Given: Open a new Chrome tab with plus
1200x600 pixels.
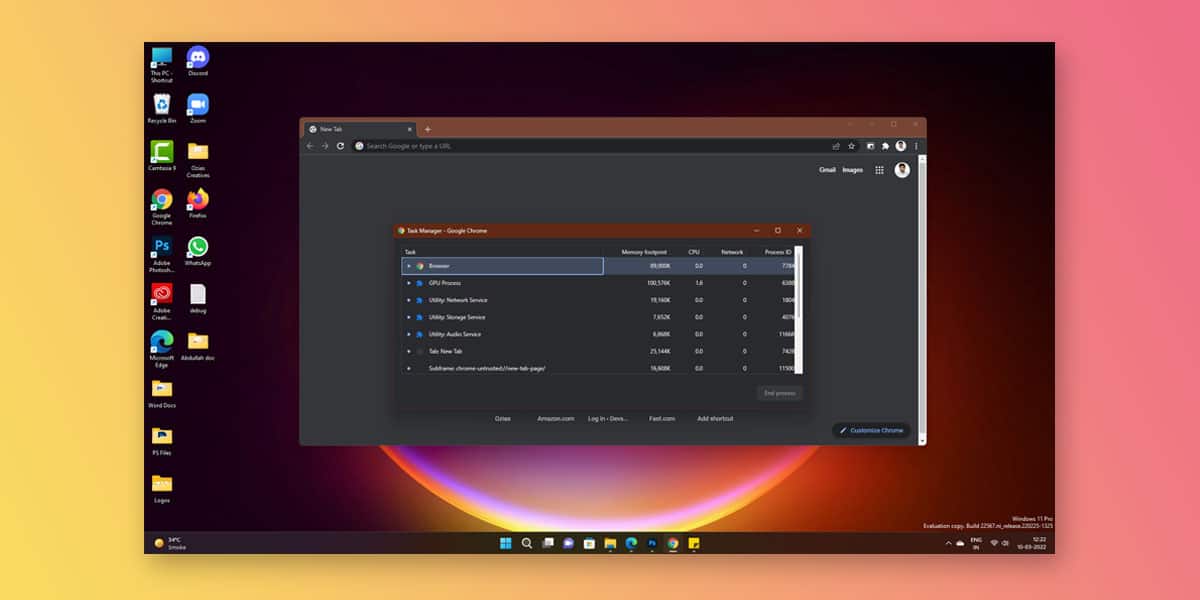Looking at the screenshot, I should pos(427,129).
